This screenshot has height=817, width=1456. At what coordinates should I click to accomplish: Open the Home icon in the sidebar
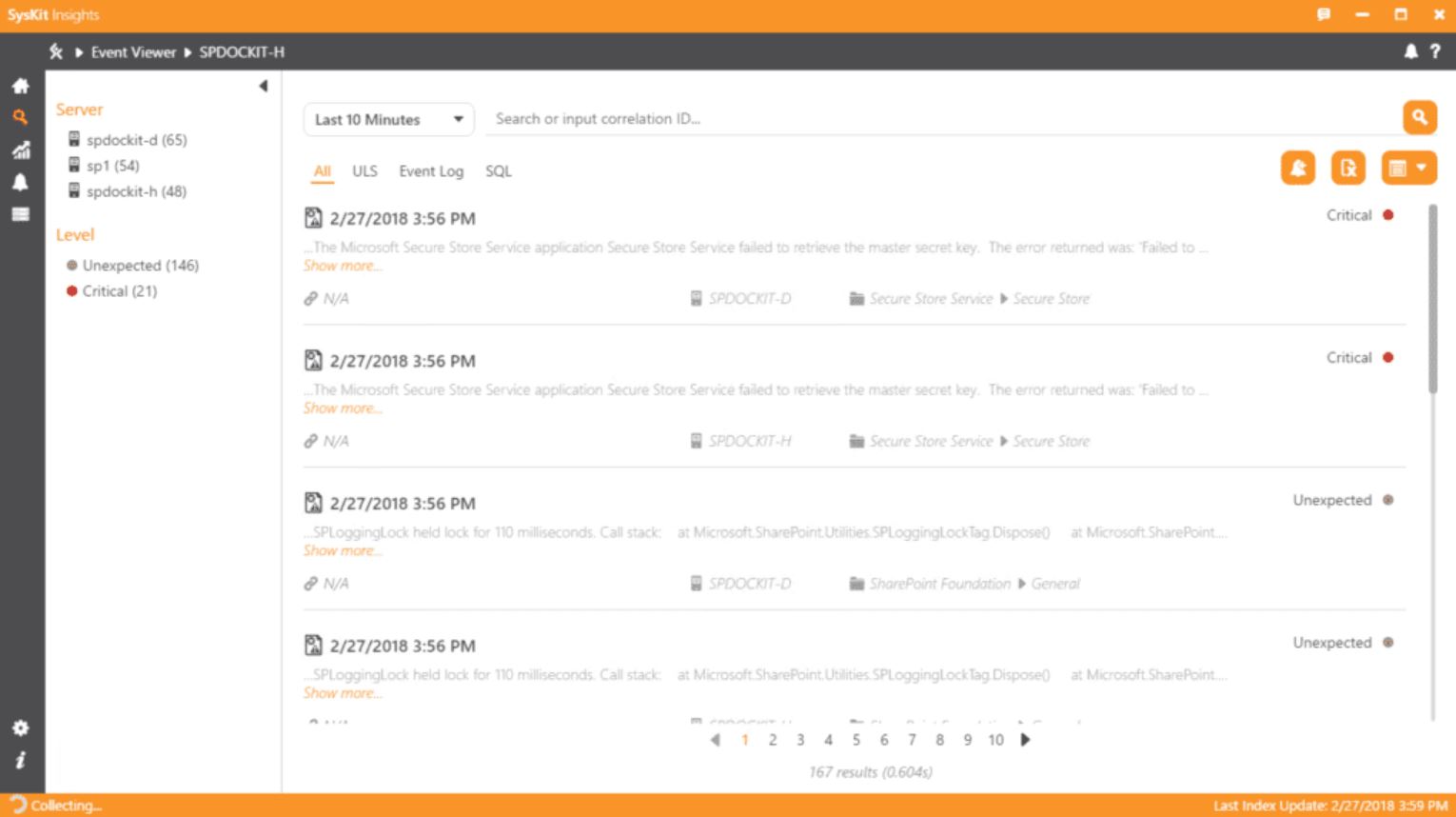[x=20, y=86]
